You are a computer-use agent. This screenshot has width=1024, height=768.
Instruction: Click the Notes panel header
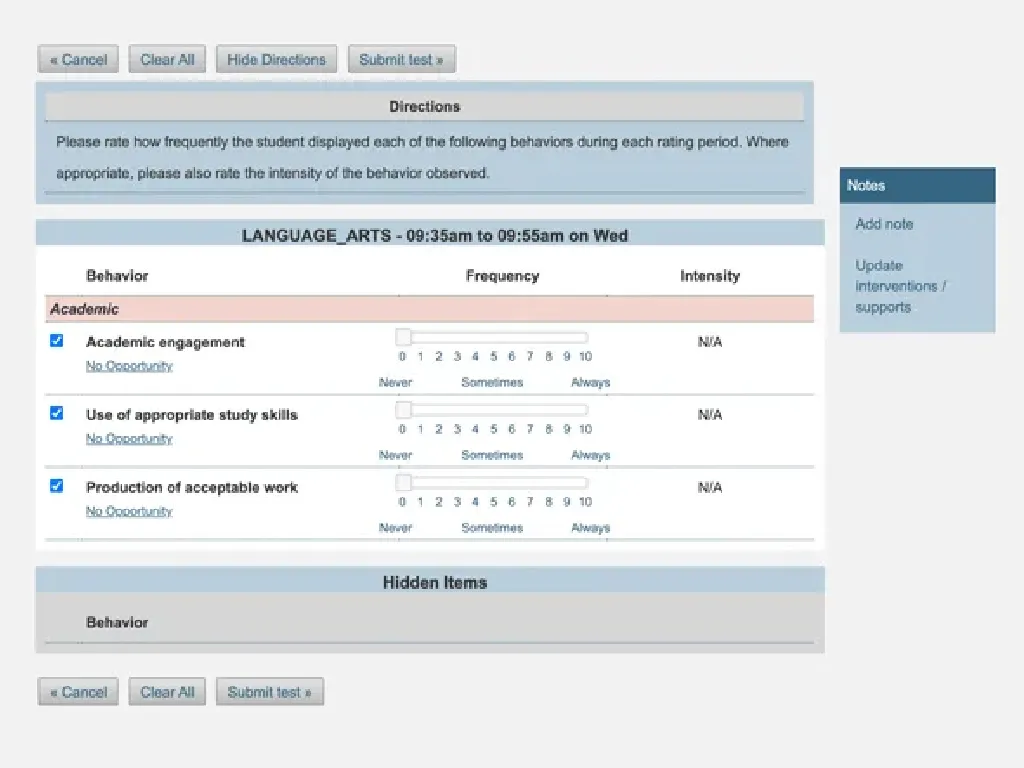pyautogui.click(x=917, y=185)
